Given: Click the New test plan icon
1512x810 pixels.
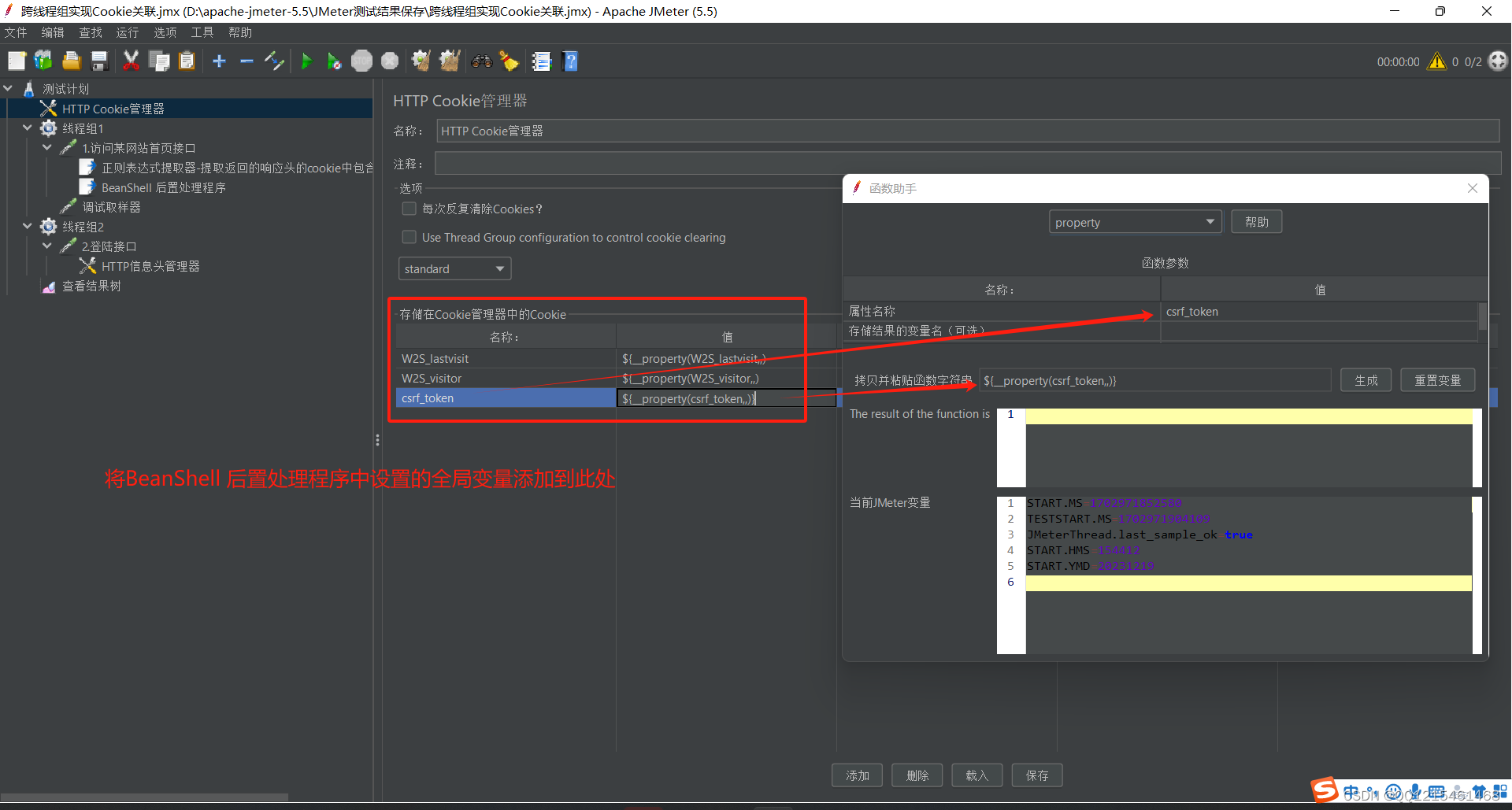Looking at the screenshot, I should click(17, 61).
